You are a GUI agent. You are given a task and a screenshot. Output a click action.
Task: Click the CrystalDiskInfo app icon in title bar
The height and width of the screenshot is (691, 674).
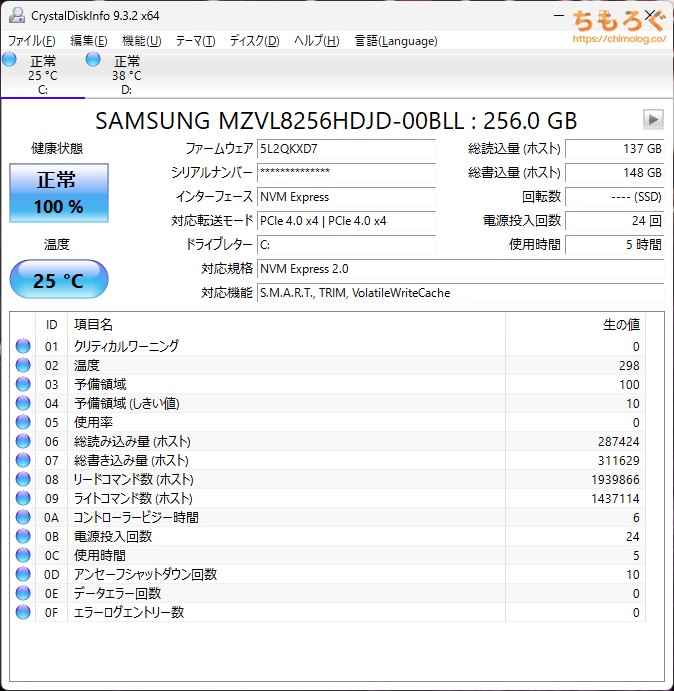17,16
